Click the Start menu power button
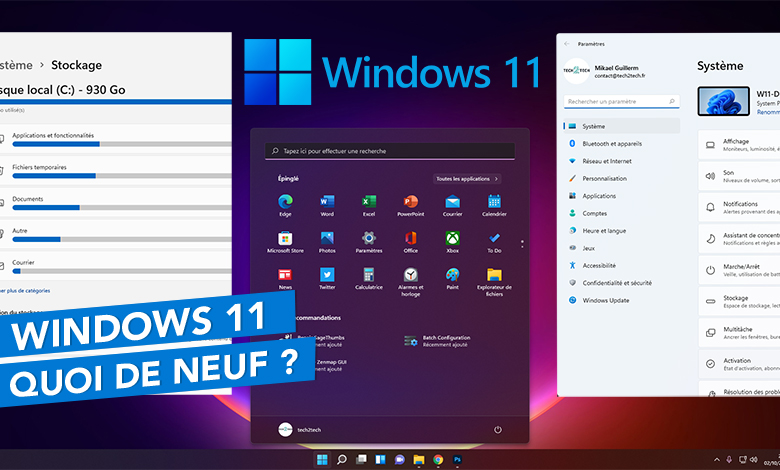This screenshot has height=470, width=780. 497,430
